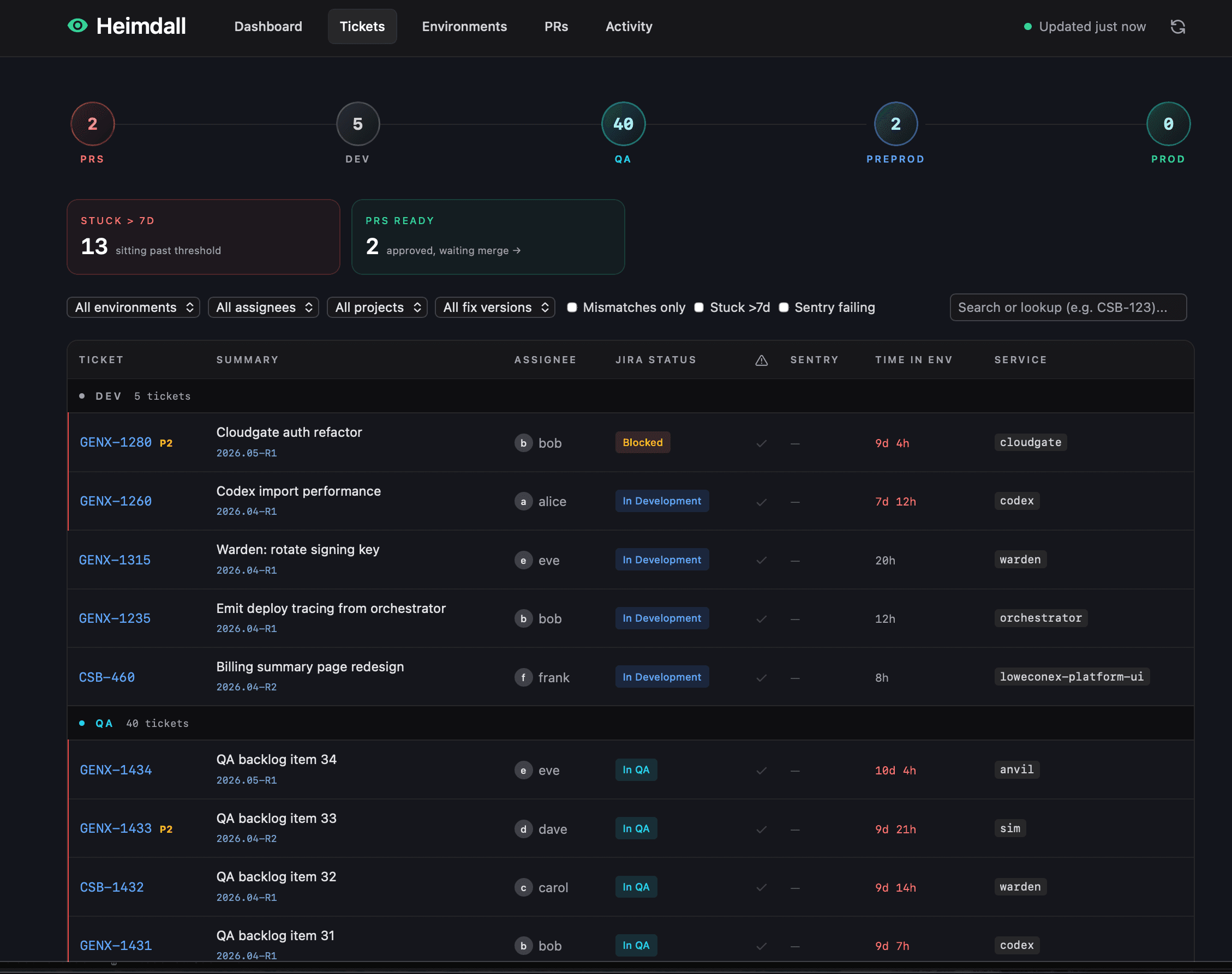Open the Stuck > 7D summary card
Screen dimensions: 1232x974
tap(204, 237)
